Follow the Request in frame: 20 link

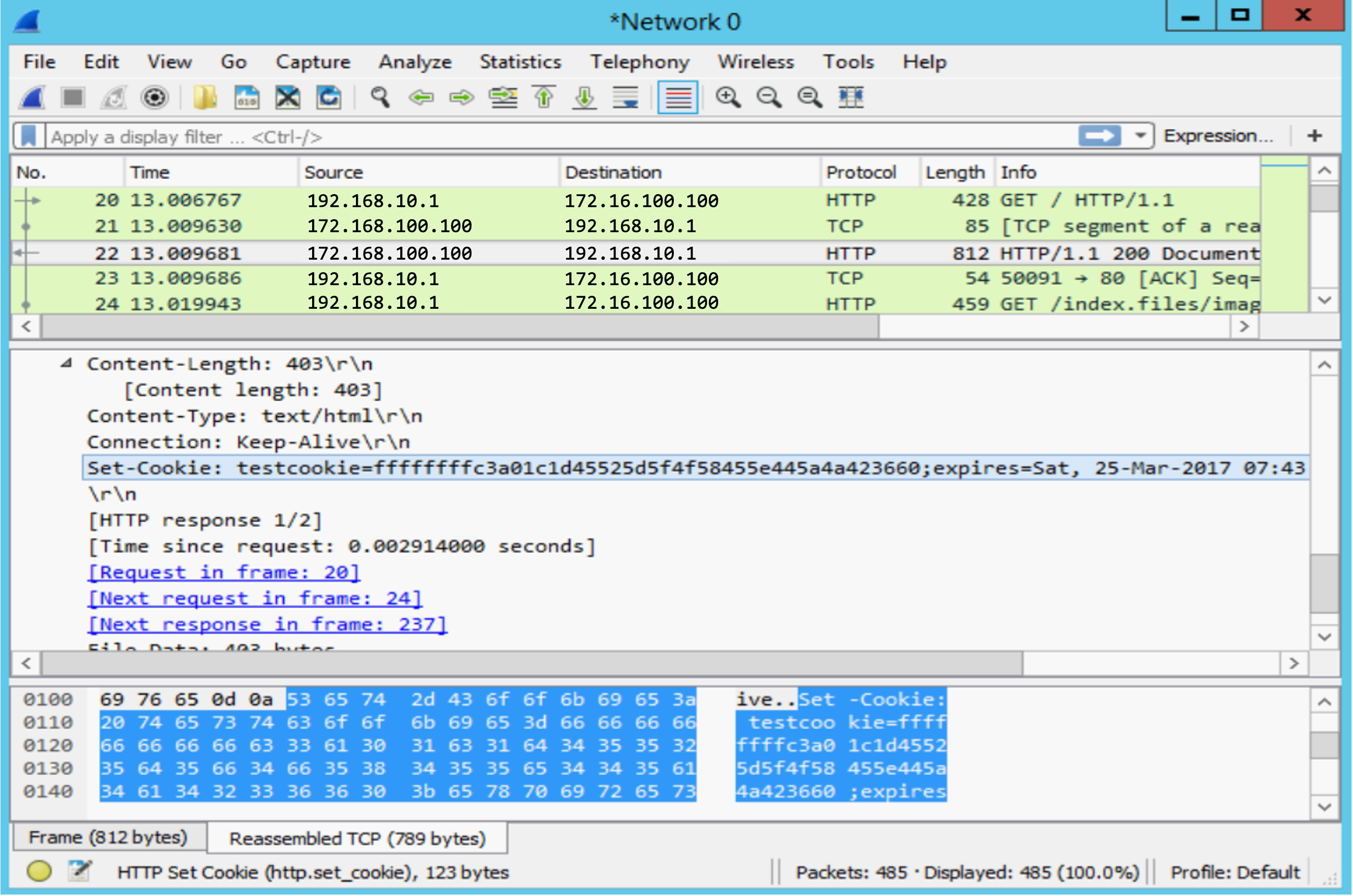point(223,572)
